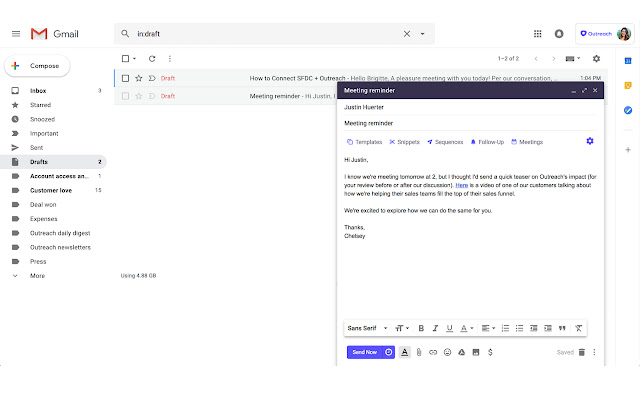
Task: Open the alignment dropdown
Action: click(x=488, y=328)
